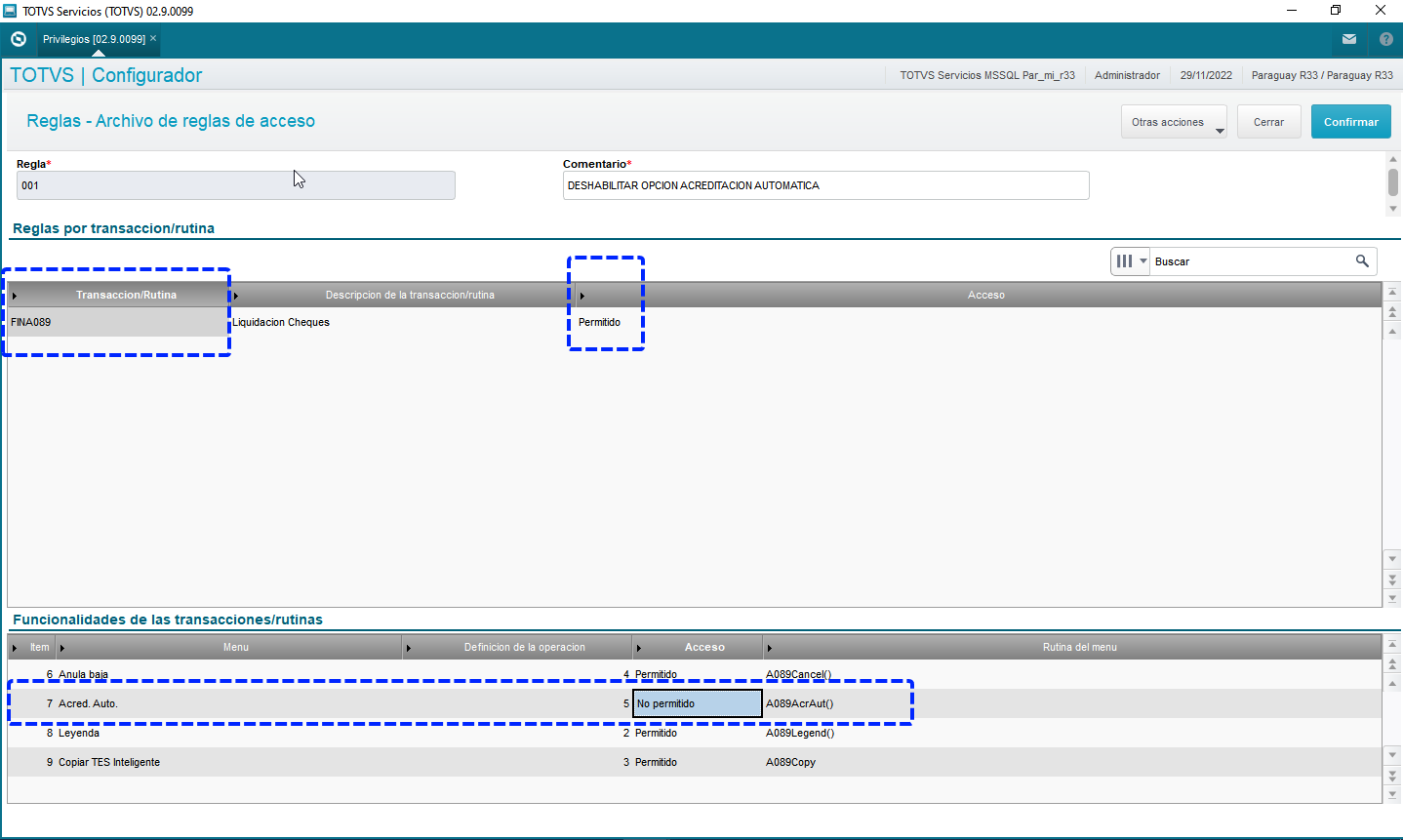
Task: Select the Copiar TES Inteligente row
Action: point(695,762)
